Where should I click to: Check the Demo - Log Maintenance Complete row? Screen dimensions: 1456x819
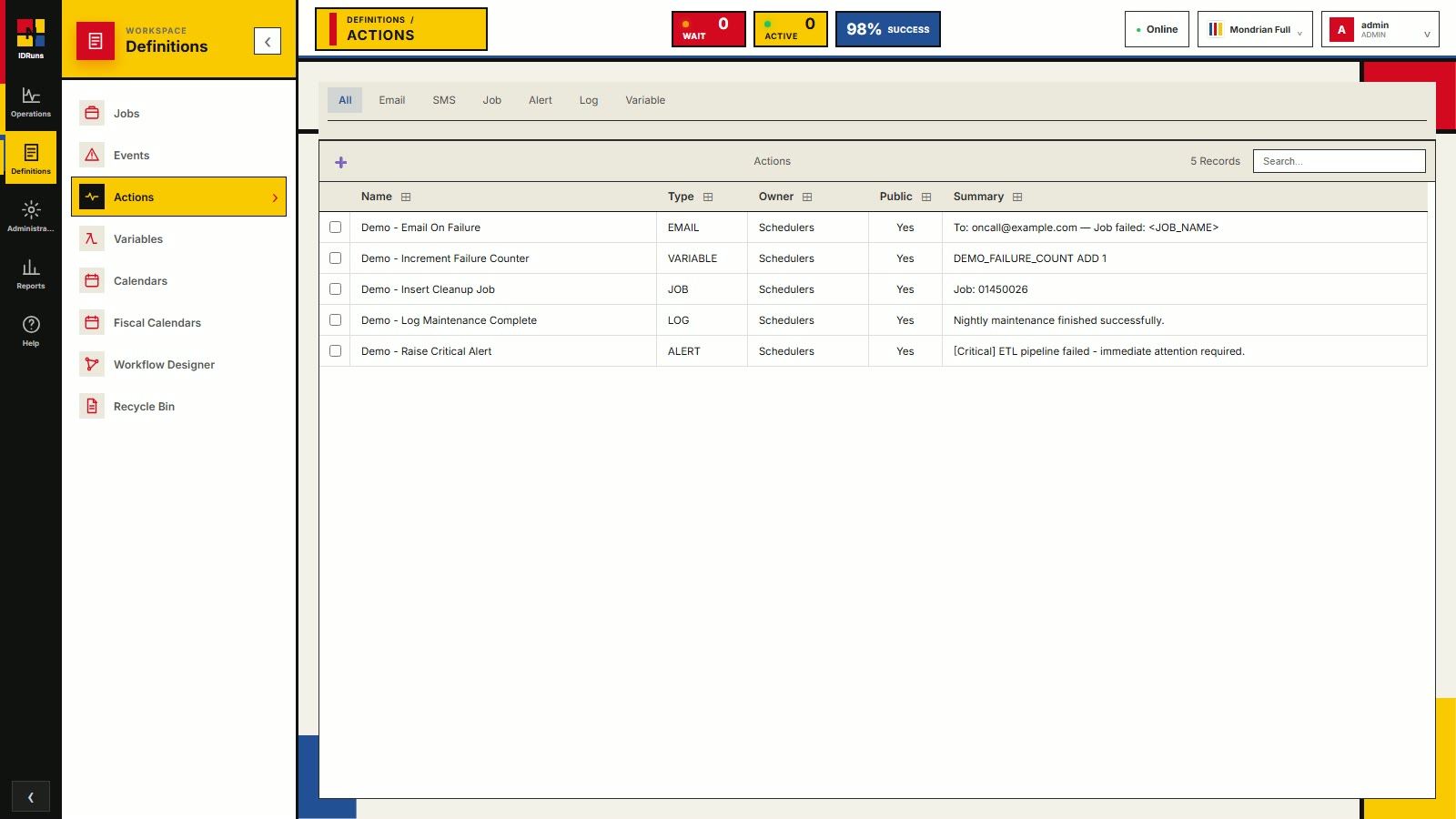335,320
